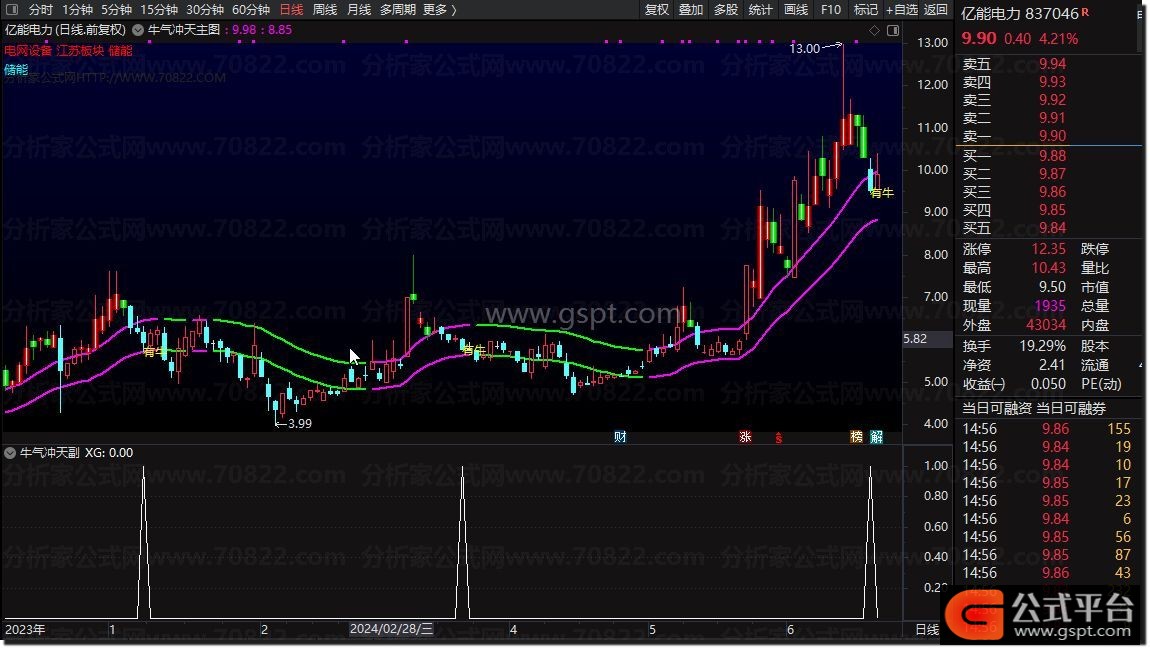The width and height of the screenshot is (1150, 648).
Task: Click the 涨停 value 12.35
Action: (x=1049, y=249)
